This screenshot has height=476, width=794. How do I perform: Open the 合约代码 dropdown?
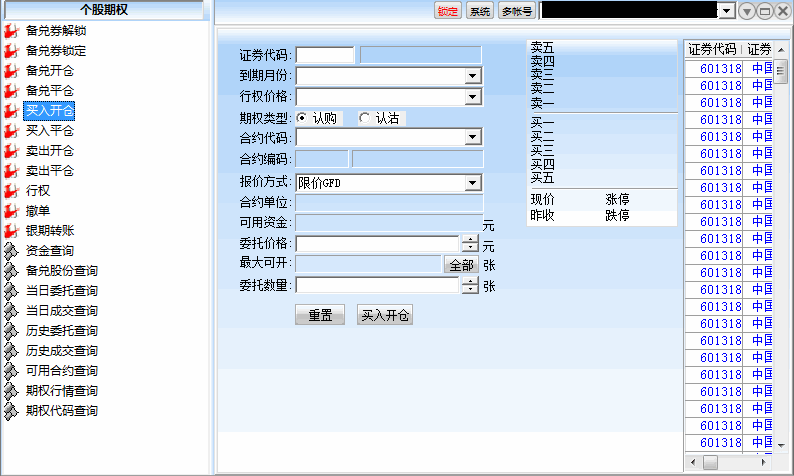coord(472,137)
